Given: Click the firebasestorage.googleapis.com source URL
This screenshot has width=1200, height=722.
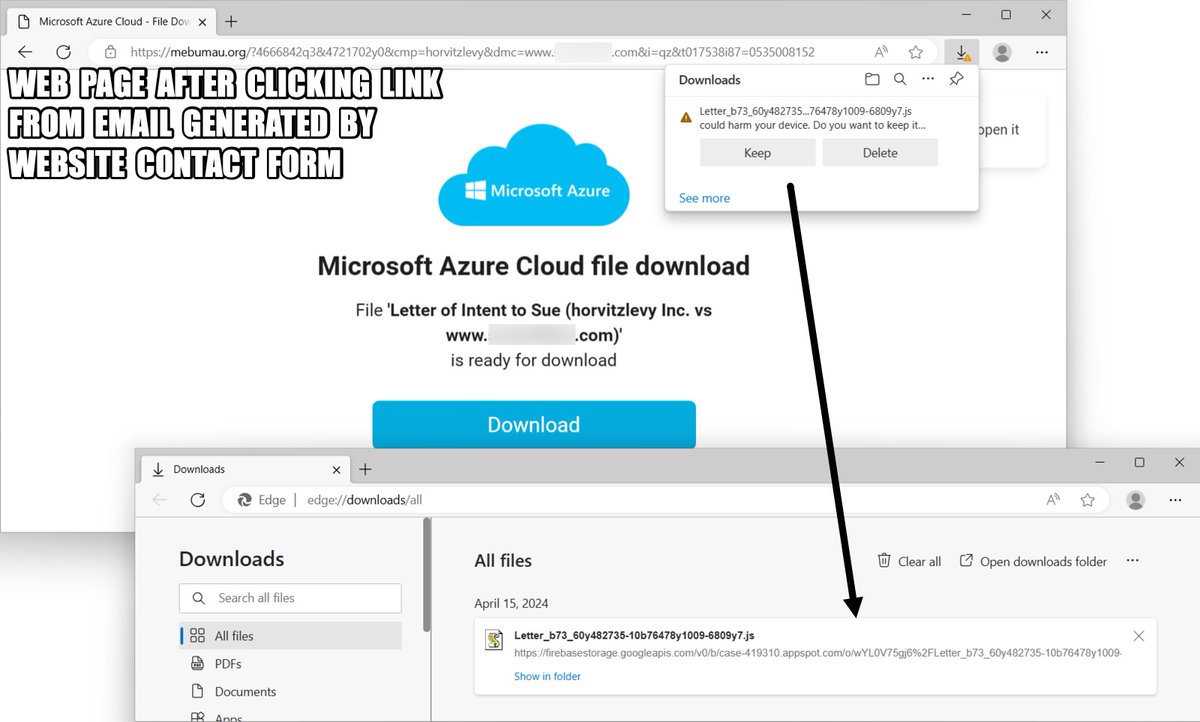Looking at the screenshot, I should 818,653.
